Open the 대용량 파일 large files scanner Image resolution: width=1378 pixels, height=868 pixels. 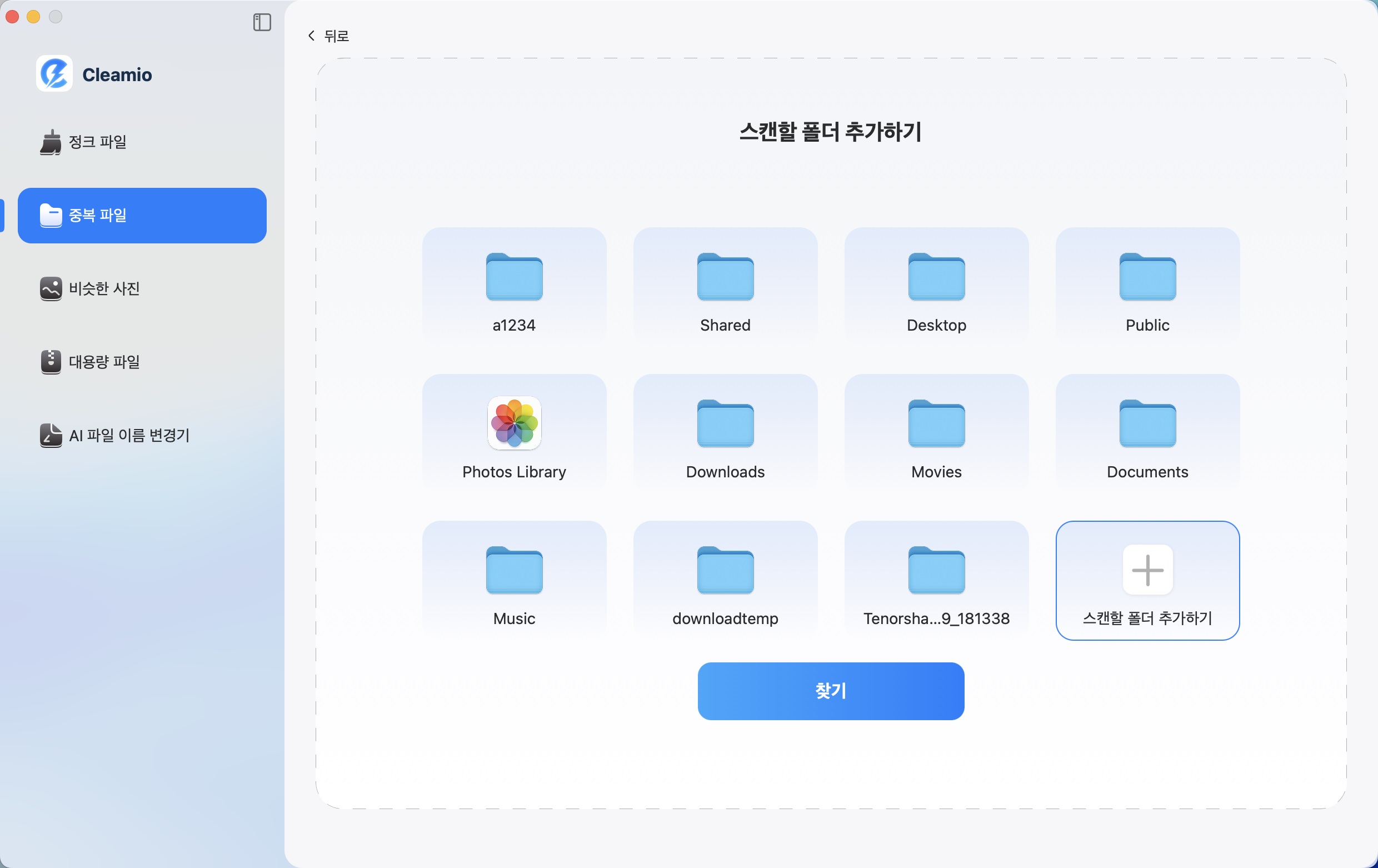point(103,361)
